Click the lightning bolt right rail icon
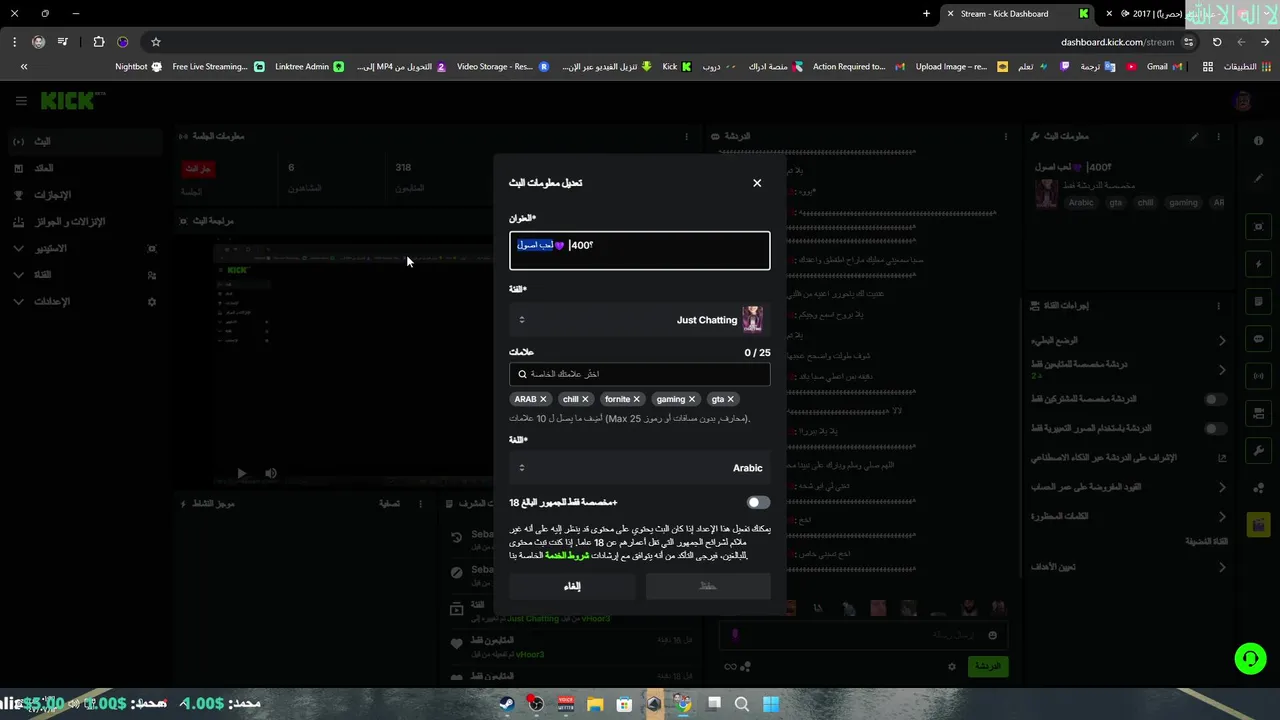This screenshot has width=1280, height=720. click(x=1259, y=264)
